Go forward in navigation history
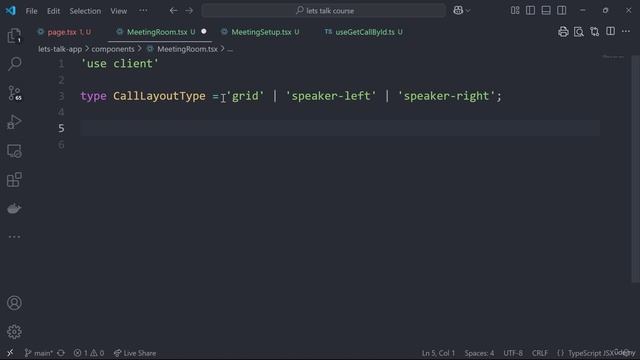The width and height of the screenshot is (640, 360). (189, 11)
